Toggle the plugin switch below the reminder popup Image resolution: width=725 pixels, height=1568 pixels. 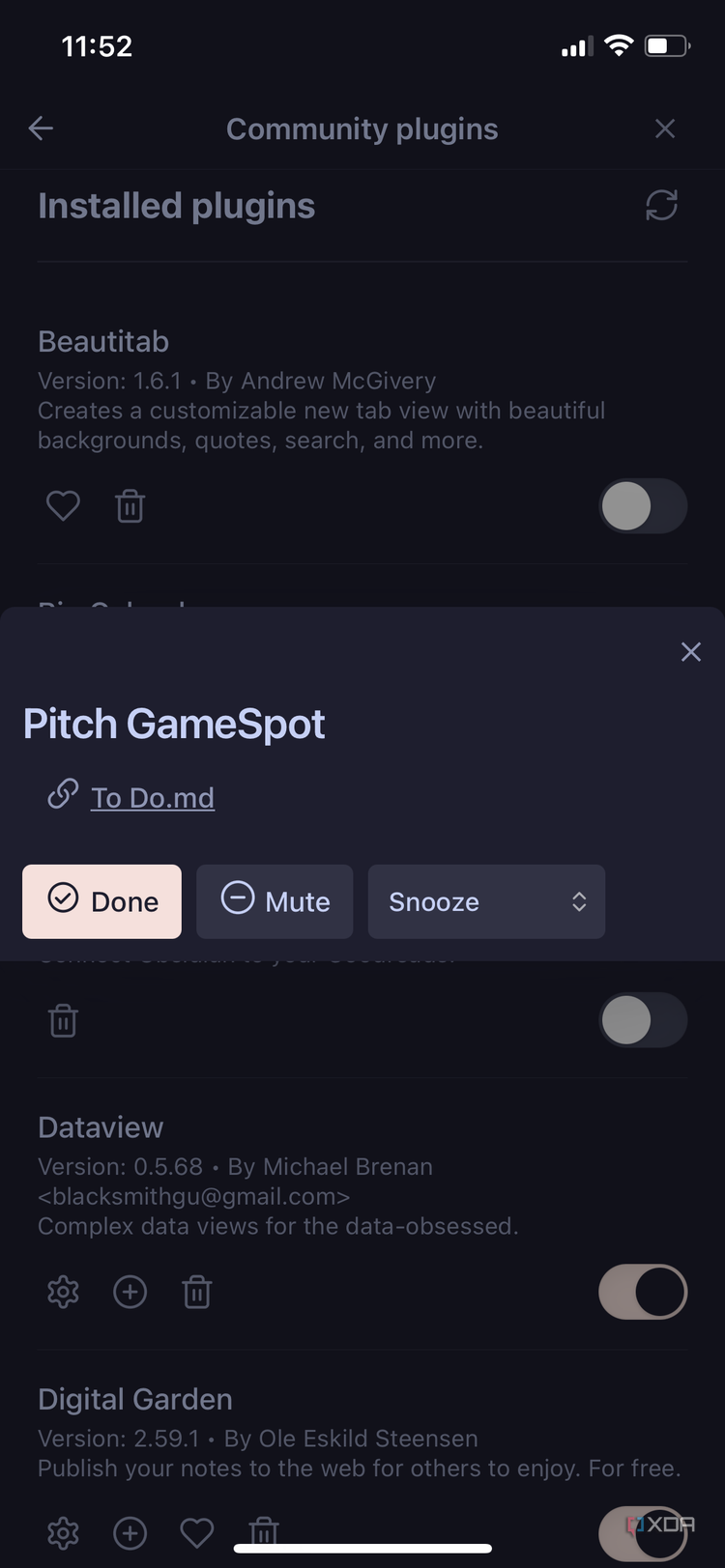tap(643, 1021)
